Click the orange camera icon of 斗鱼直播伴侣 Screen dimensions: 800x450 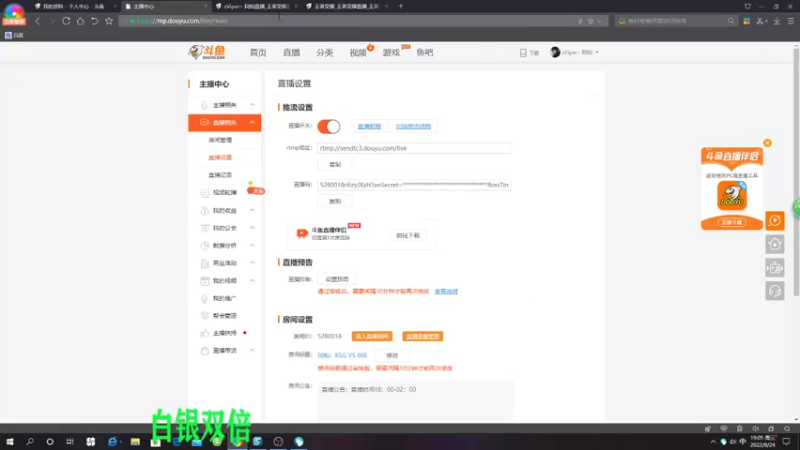302,234
